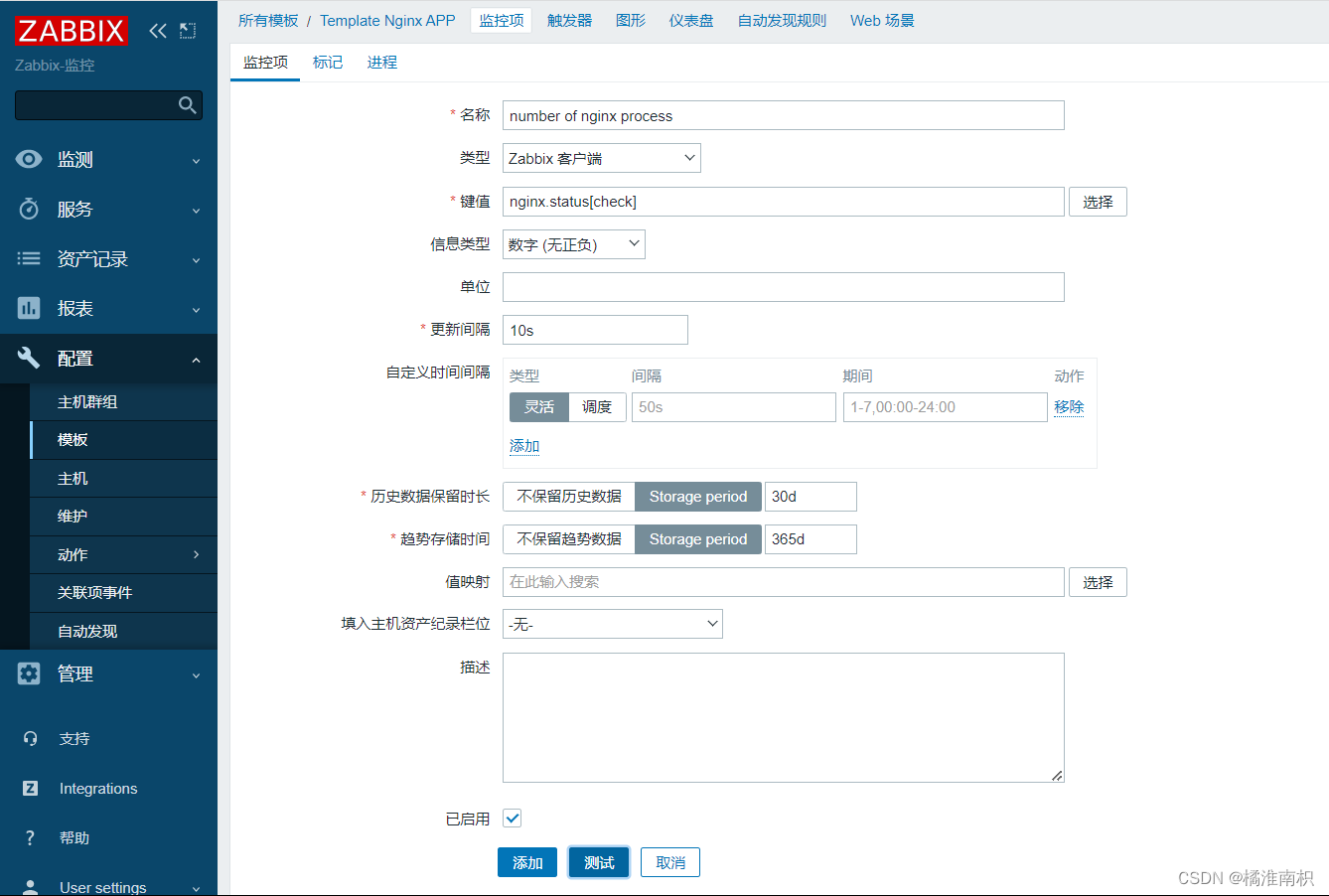Open 维护 in the sidebar

[124, 517]
